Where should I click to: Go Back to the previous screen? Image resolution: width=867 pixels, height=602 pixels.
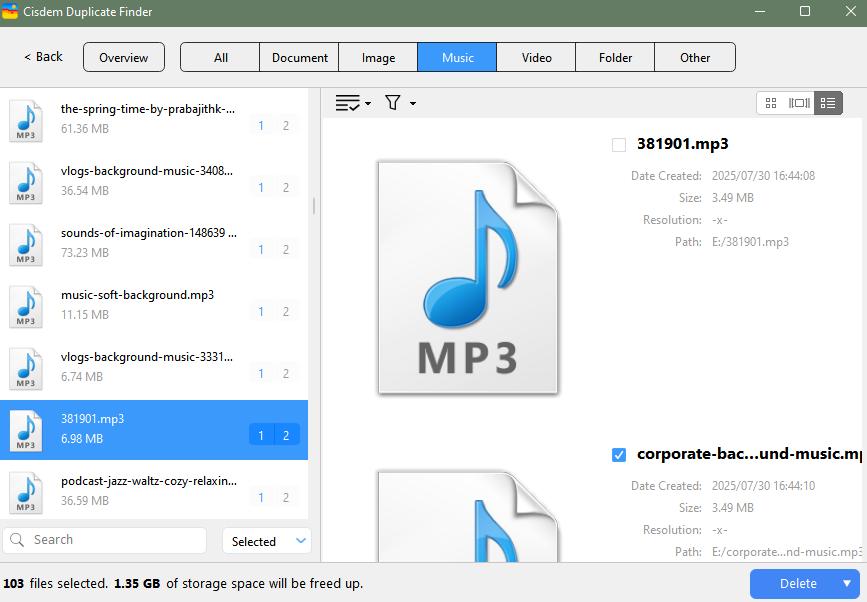click(40, 57)
